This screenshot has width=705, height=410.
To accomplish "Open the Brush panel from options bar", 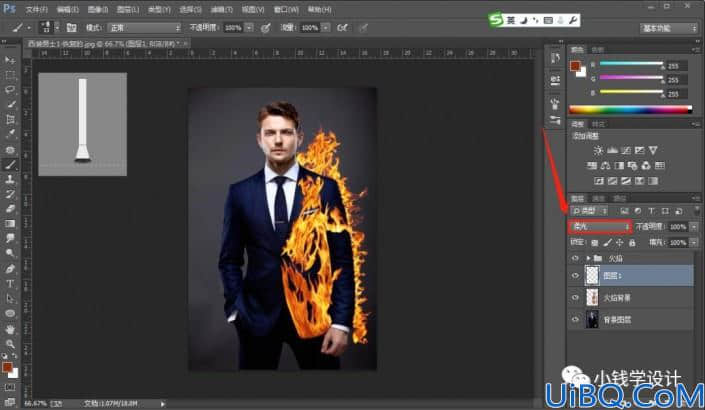I will 71,27.
